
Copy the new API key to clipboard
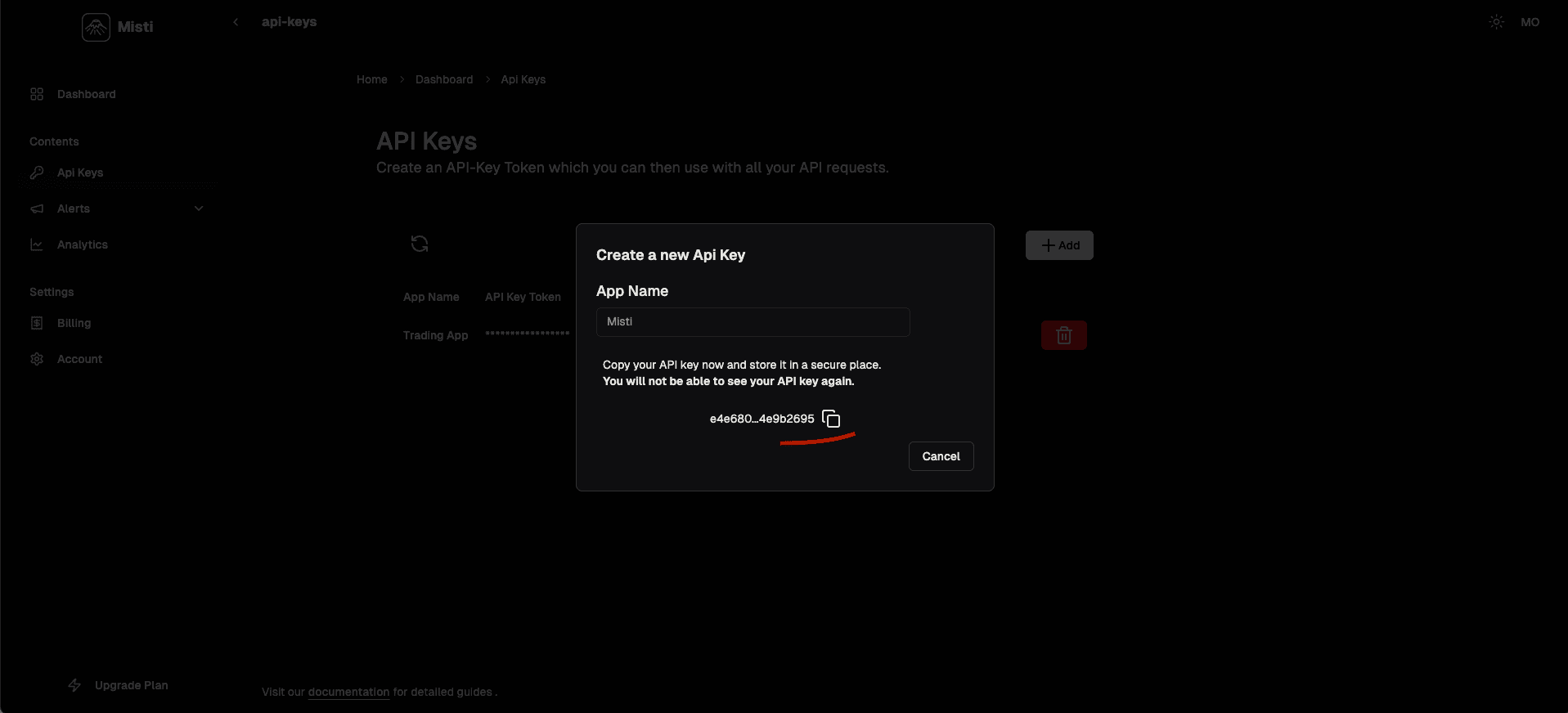(831, 419)
